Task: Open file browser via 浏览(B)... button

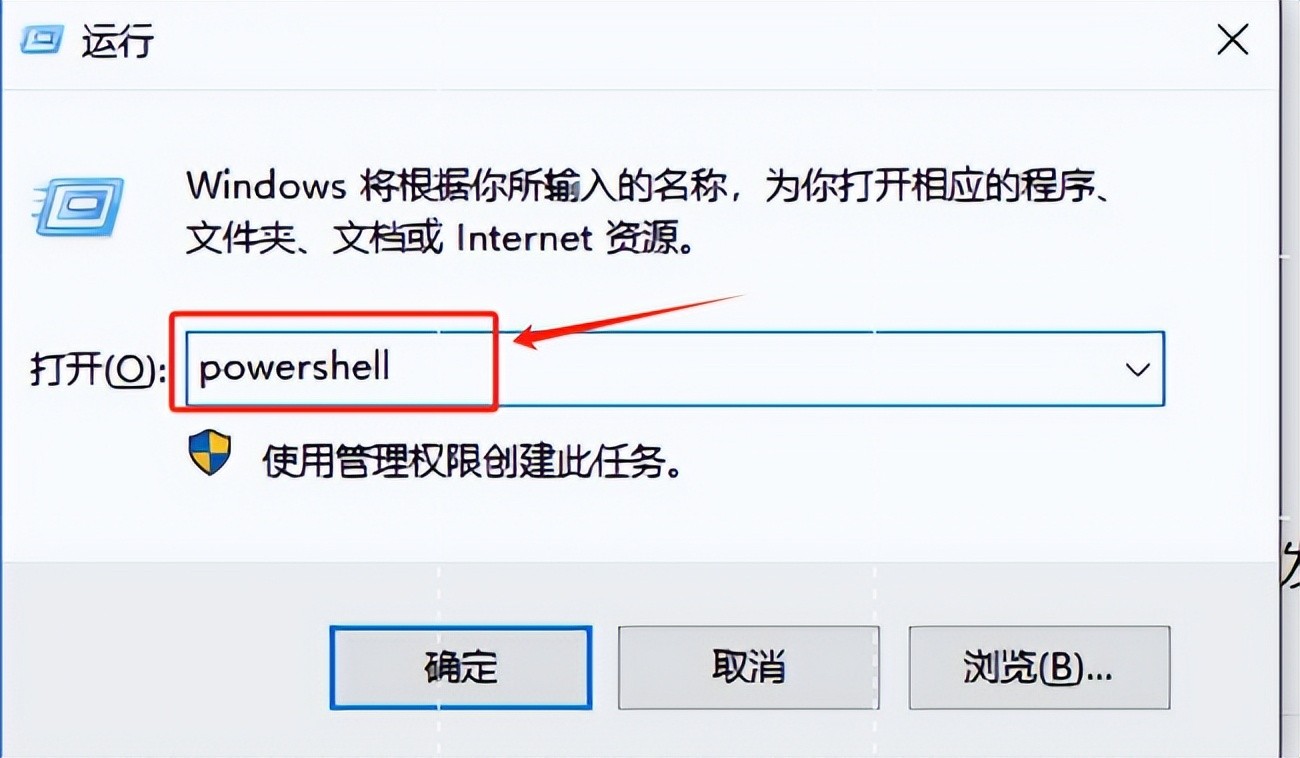Action: point(1038,667)
